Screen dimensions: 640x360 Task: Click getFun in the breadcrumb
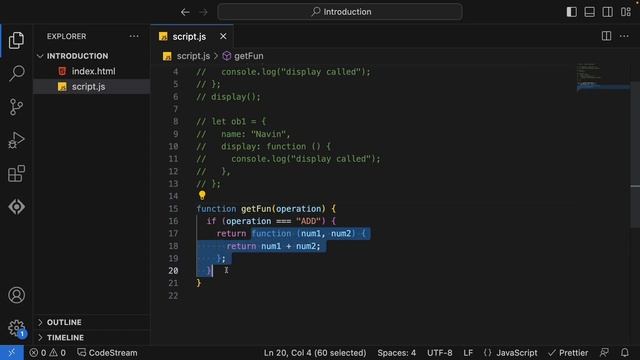click(249, 56)
